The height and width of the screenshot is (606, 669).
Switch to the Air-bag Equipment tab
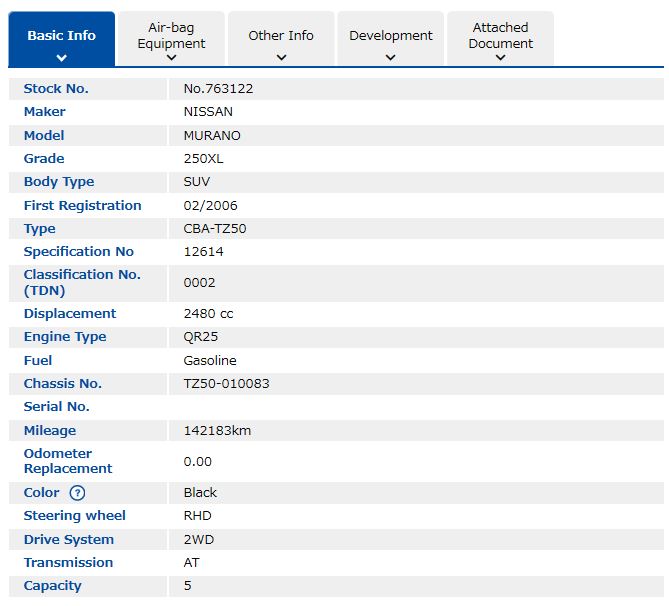click(171, 35)
